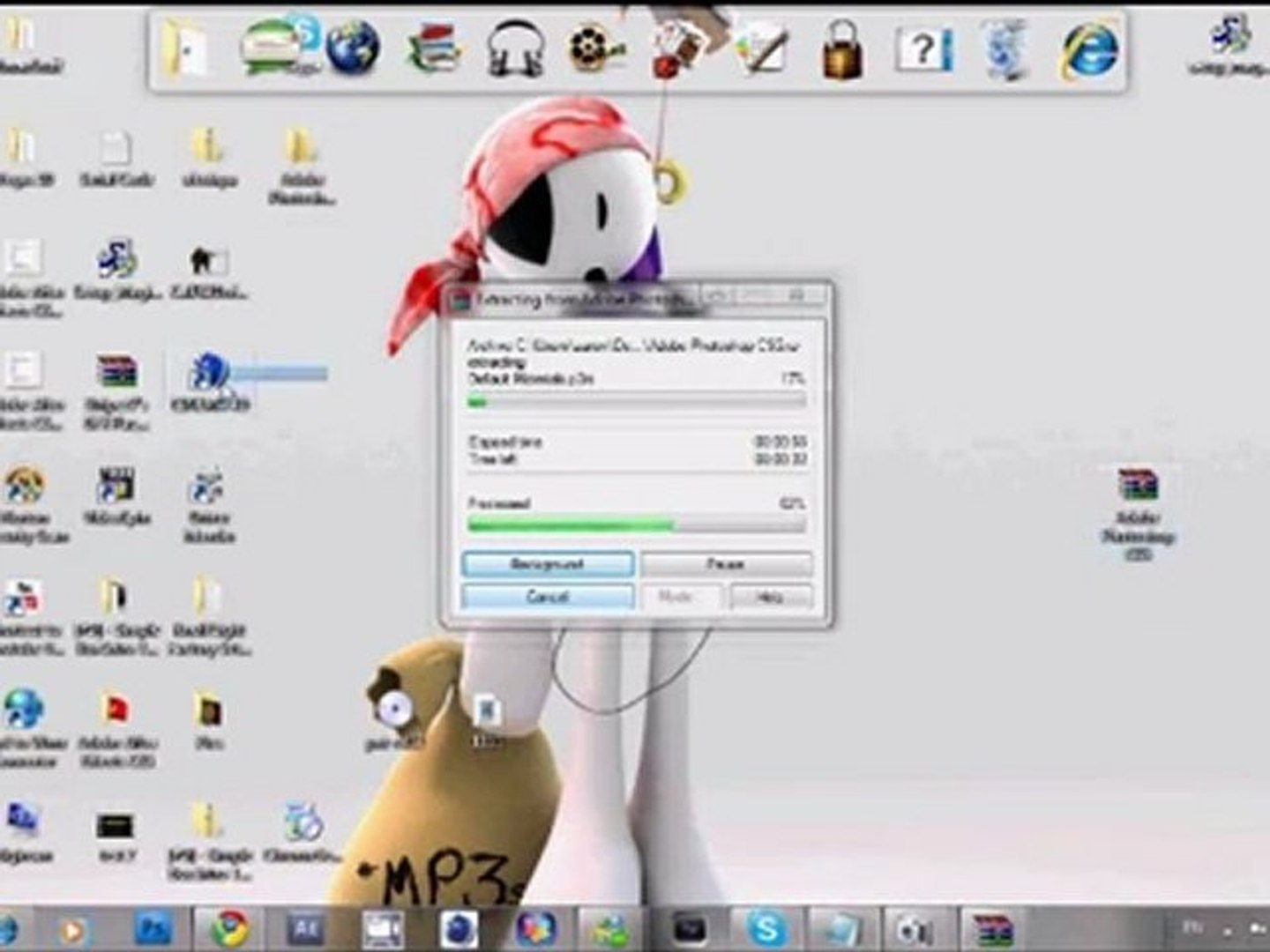Open Google Chrome from the taskbar
Screen dimensions: 1270x952
tap(229, 929)
